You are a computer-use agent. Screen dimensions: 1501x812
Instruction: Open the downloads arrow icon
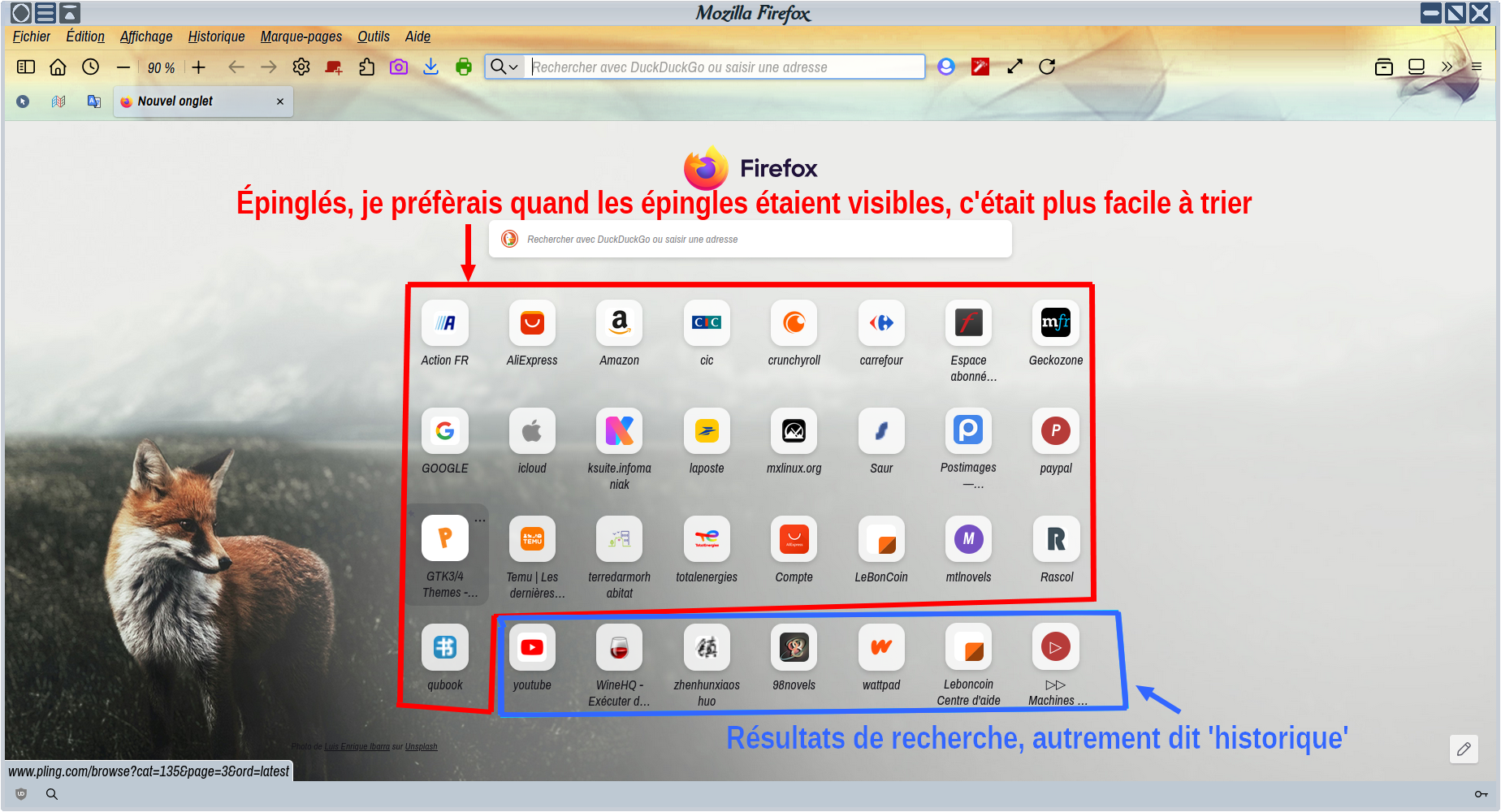(x=431, y=67)
